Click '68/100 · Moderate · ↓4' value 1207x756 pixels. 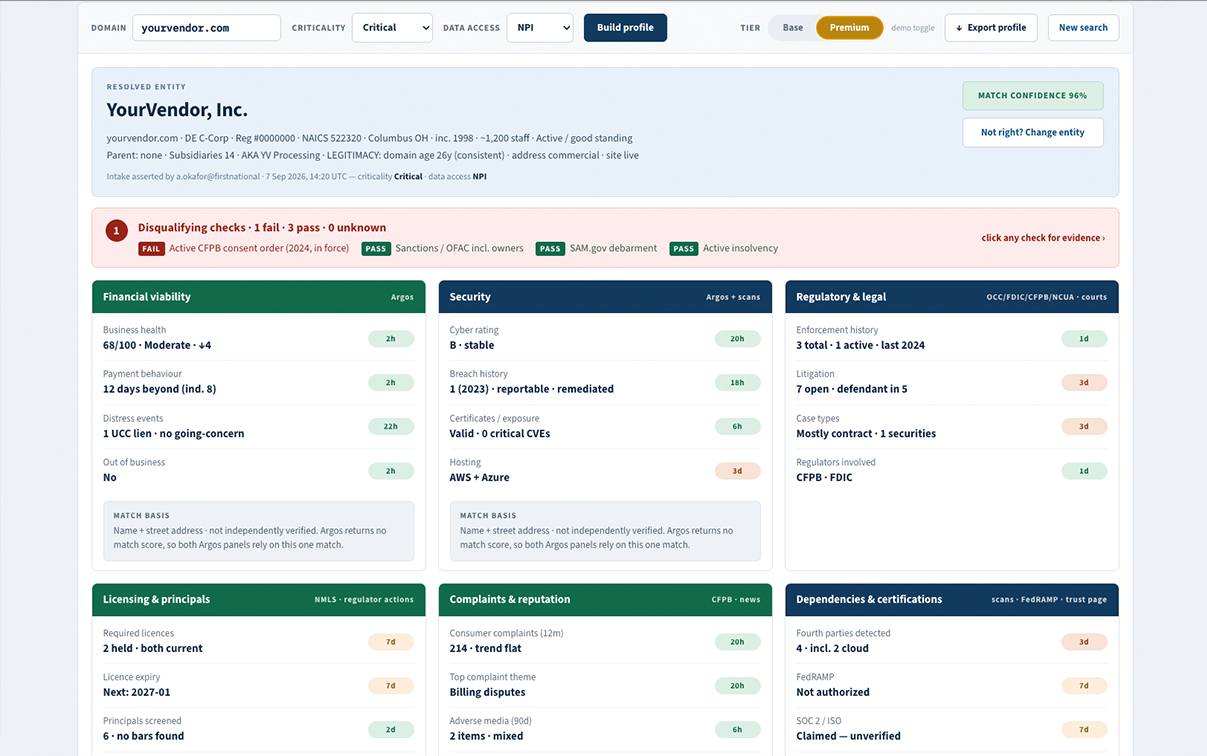click(157, 345)
